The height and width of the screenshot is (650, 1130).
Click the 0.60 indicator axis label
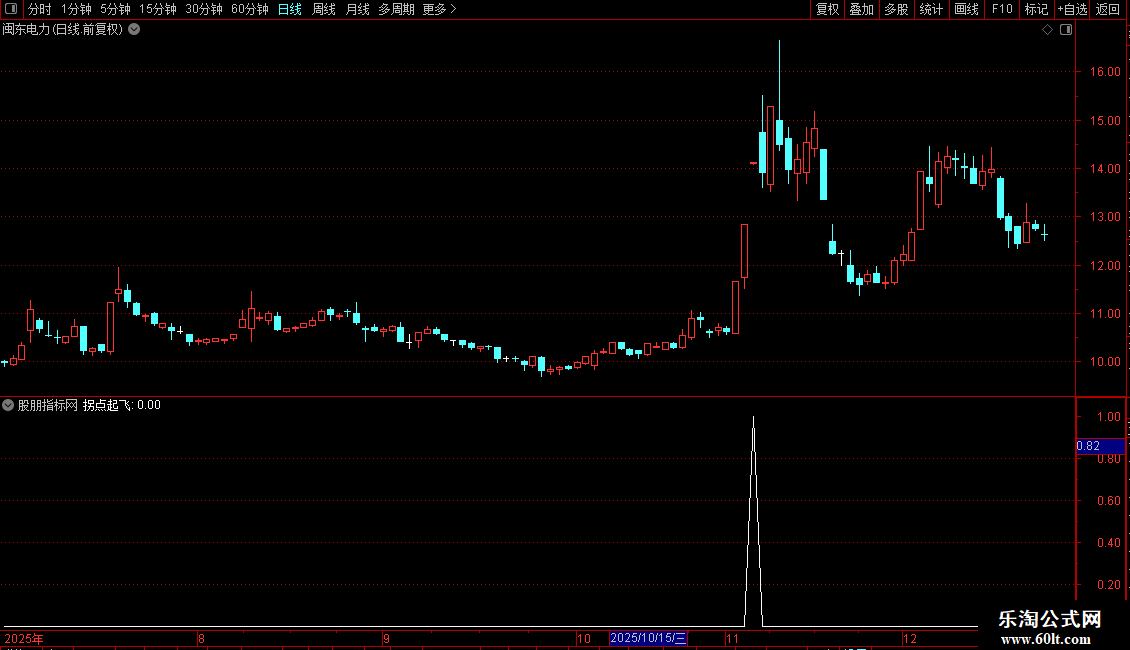pos(1108,500)
